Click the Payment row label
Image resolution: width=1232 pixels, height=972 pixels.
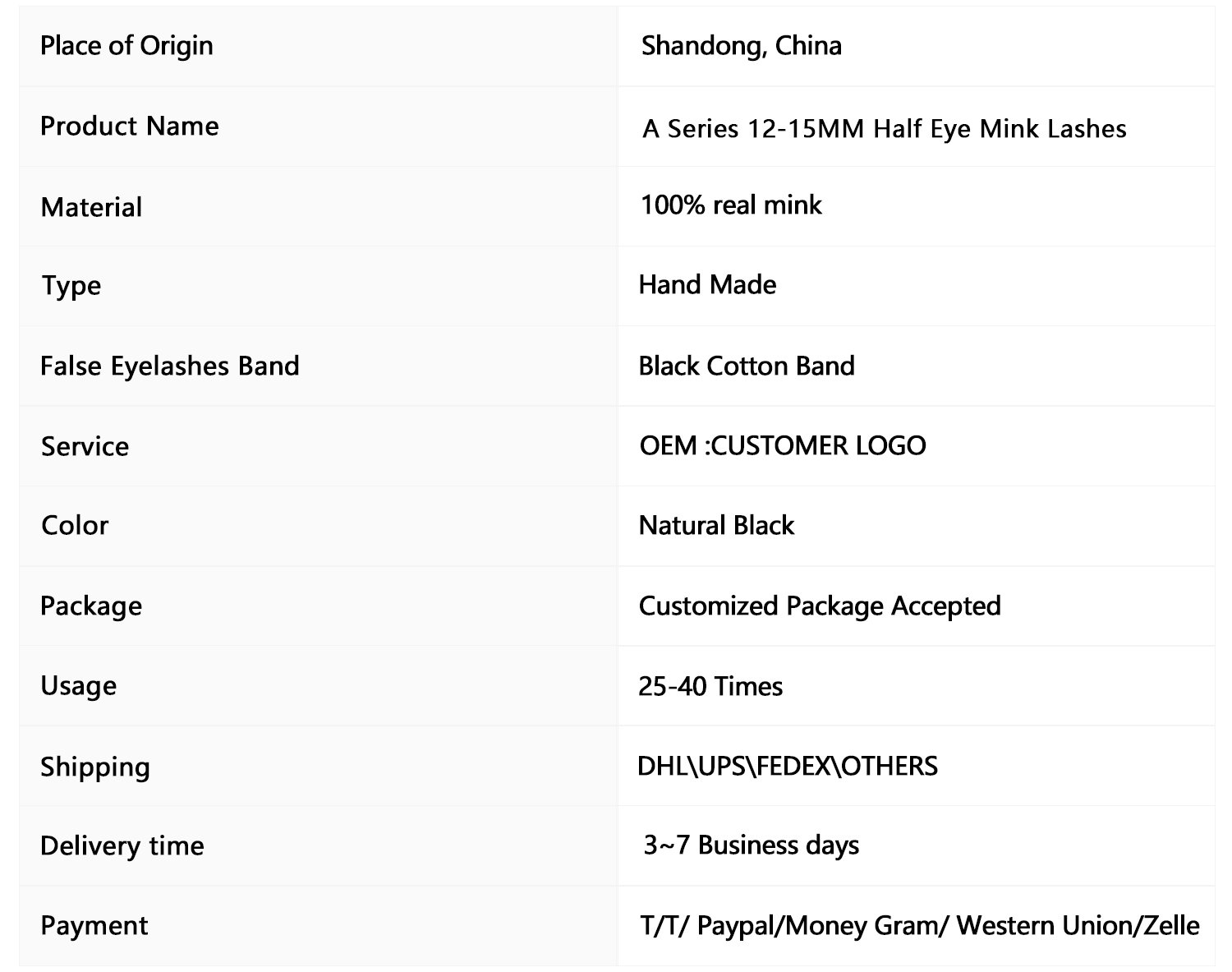click(94, 926)
